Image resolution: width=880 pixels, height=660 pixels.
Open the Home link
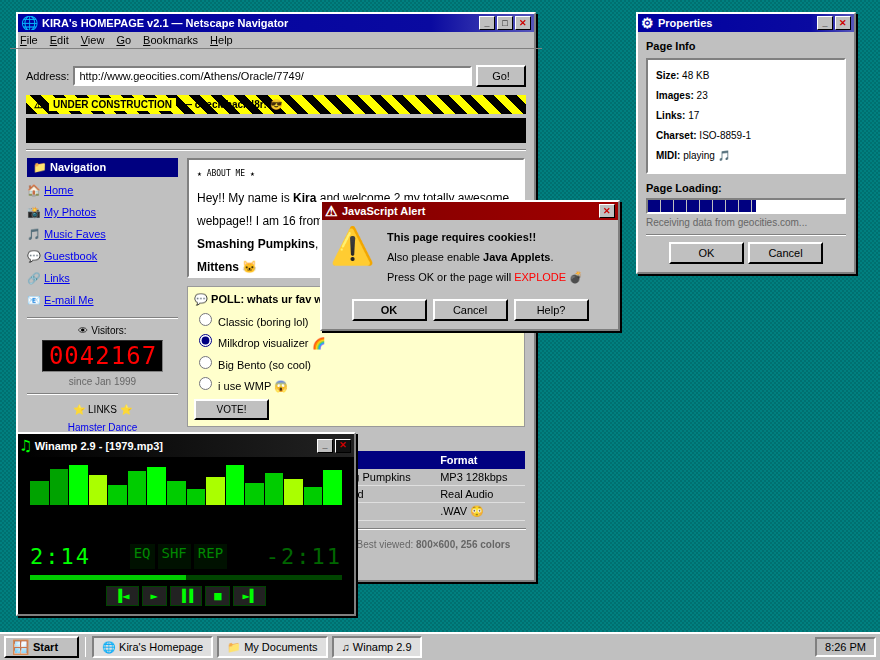pos(58,190)
